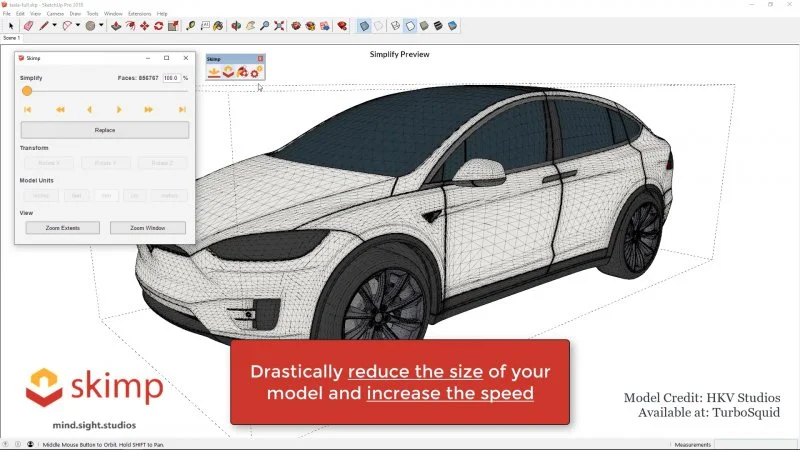Click the Simplify slider handle
Screen dimensions: 800x450
coord(27,91)
